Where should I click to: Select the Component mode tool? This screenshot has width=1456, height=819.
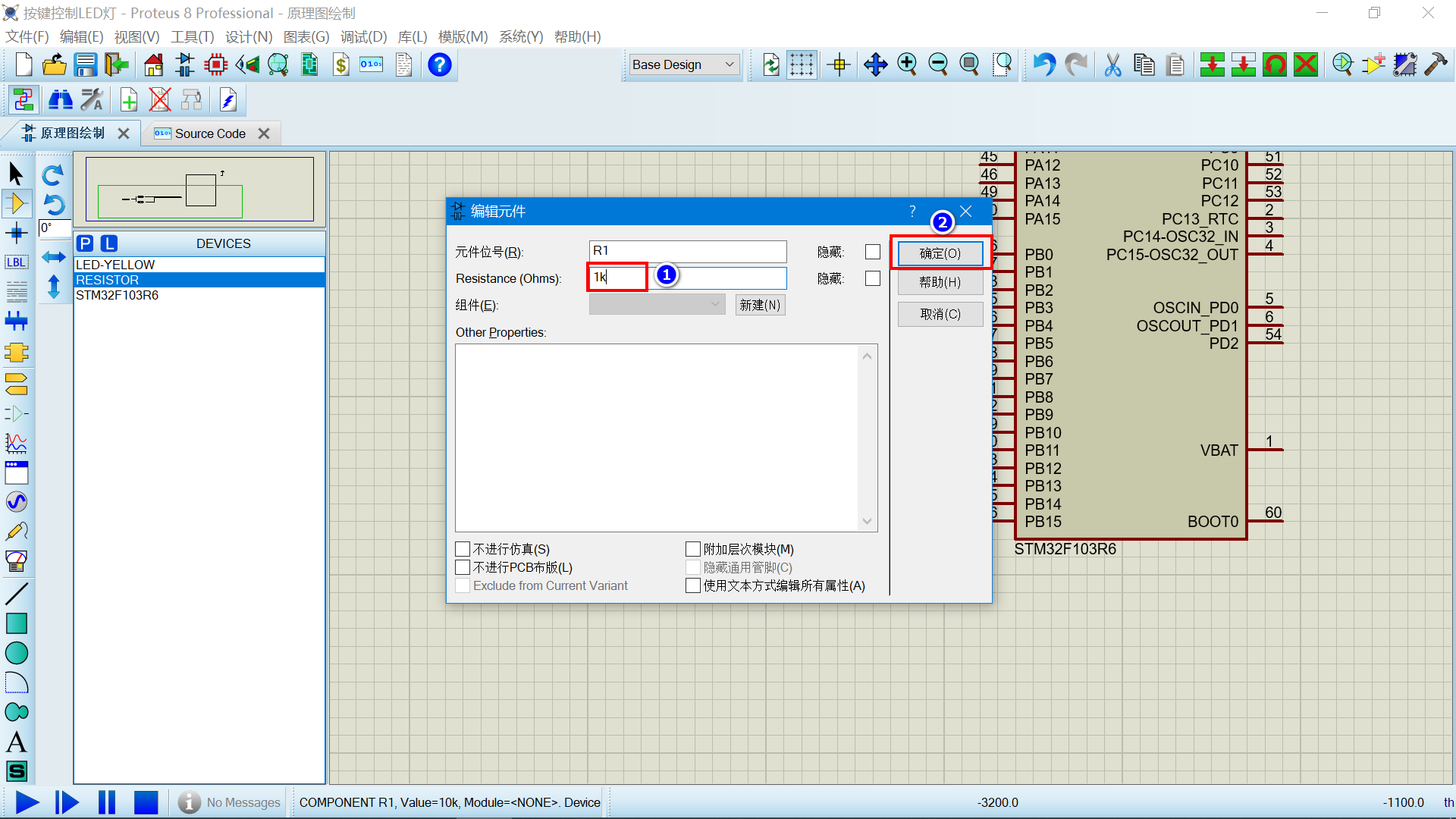click(17, 203)
